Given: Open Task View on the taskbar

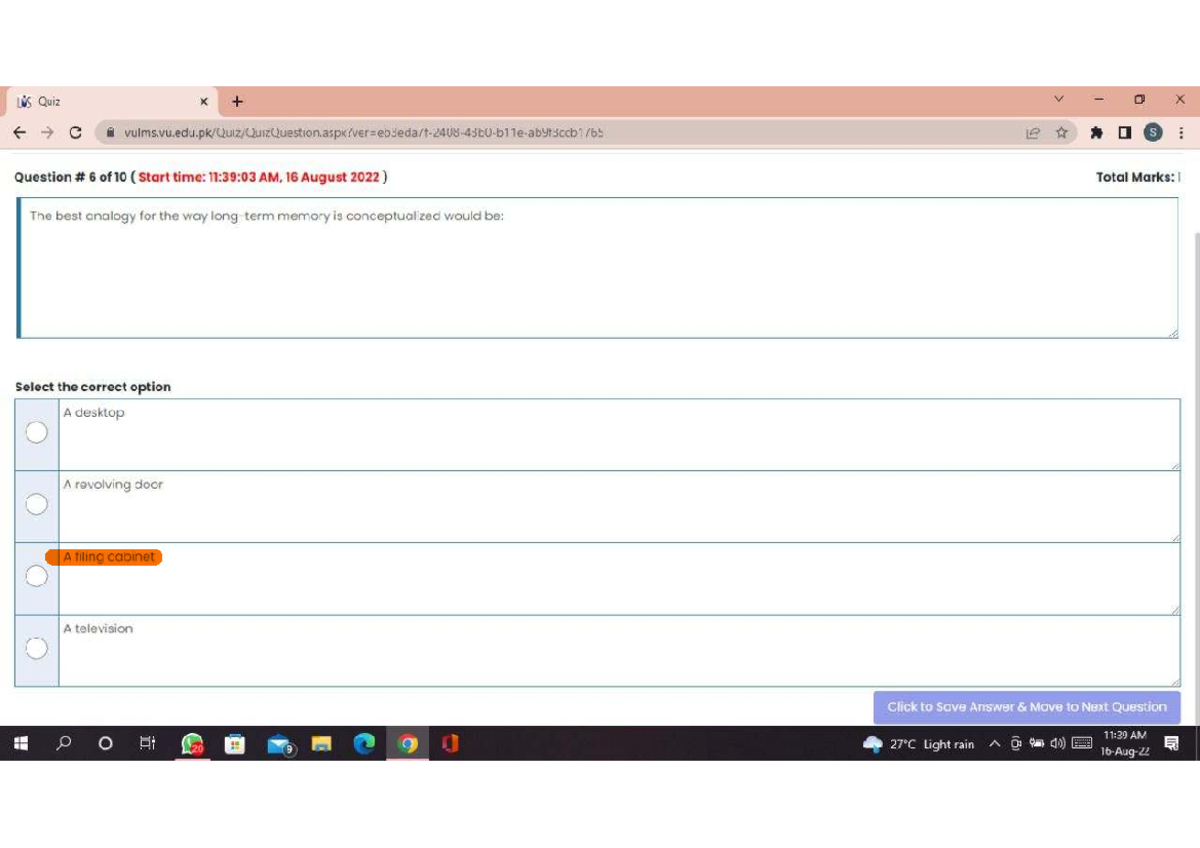Looking at the screenshot, I should click(148, 743).
